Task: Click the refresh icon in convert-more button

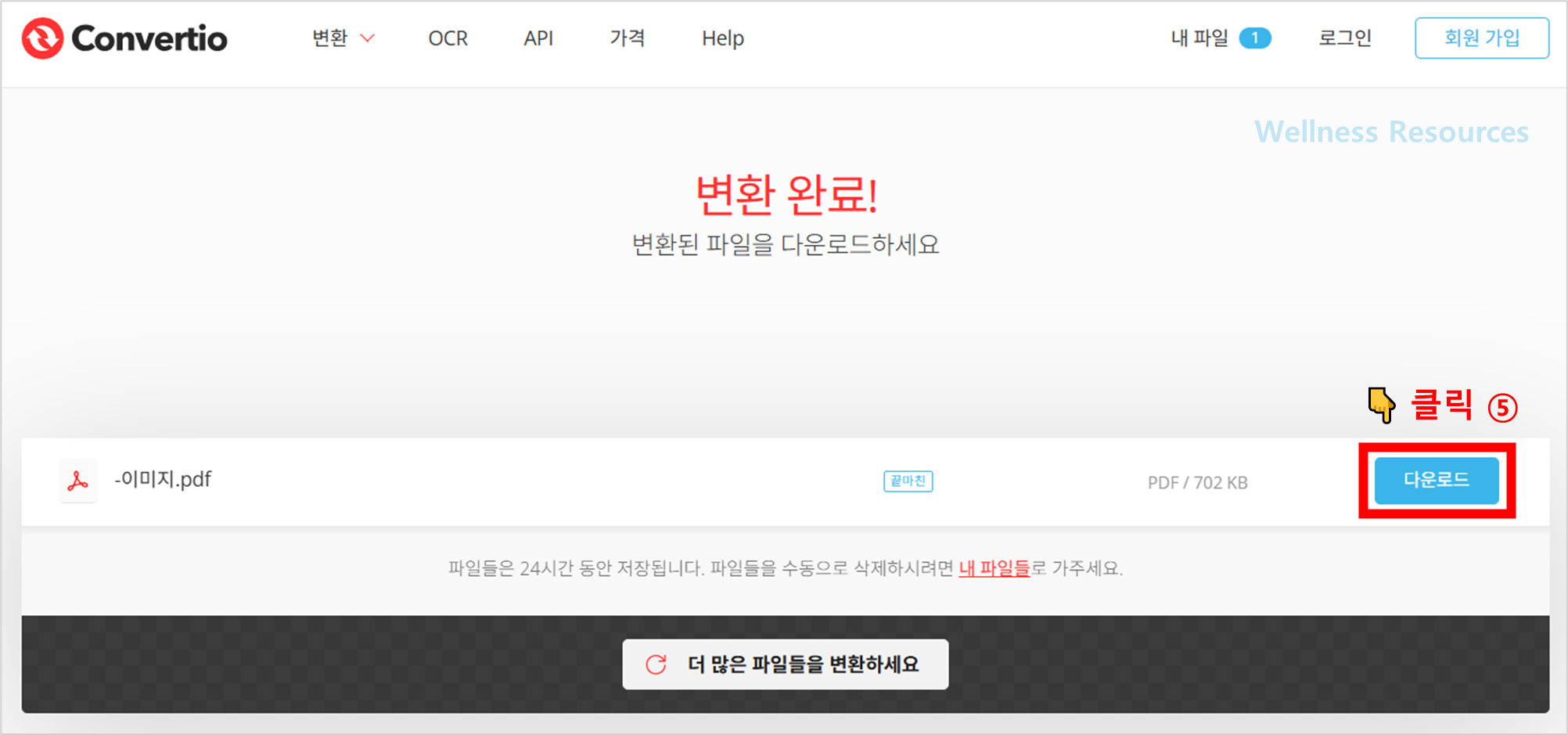Action: [656, 665]
